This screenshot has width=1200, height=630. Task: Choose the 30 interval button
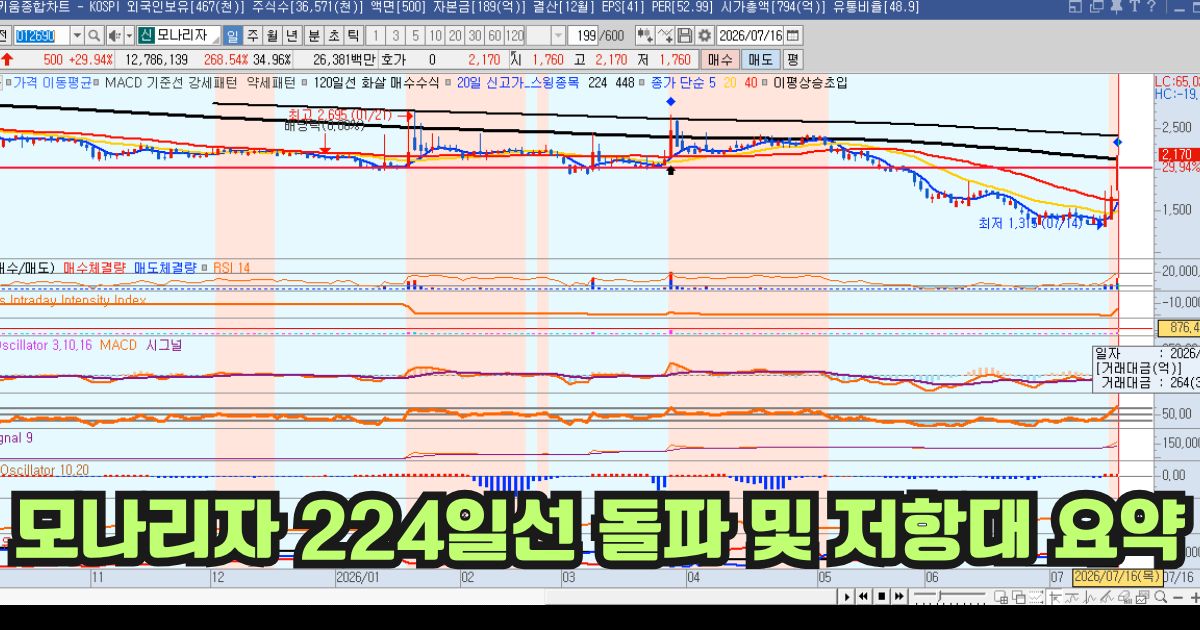tap(475, 36)
